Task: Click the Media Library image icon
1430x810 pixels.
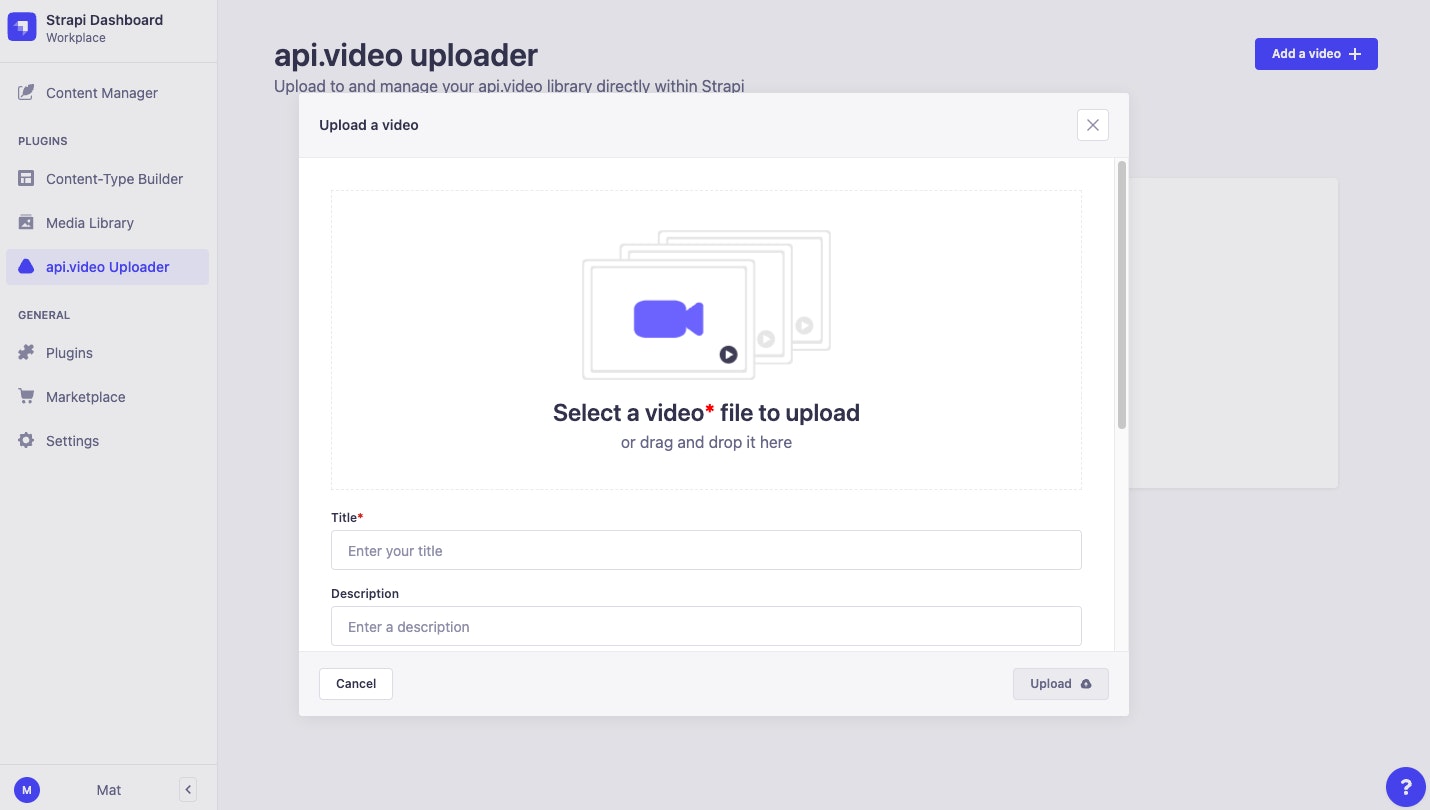Action: [26, 223]
